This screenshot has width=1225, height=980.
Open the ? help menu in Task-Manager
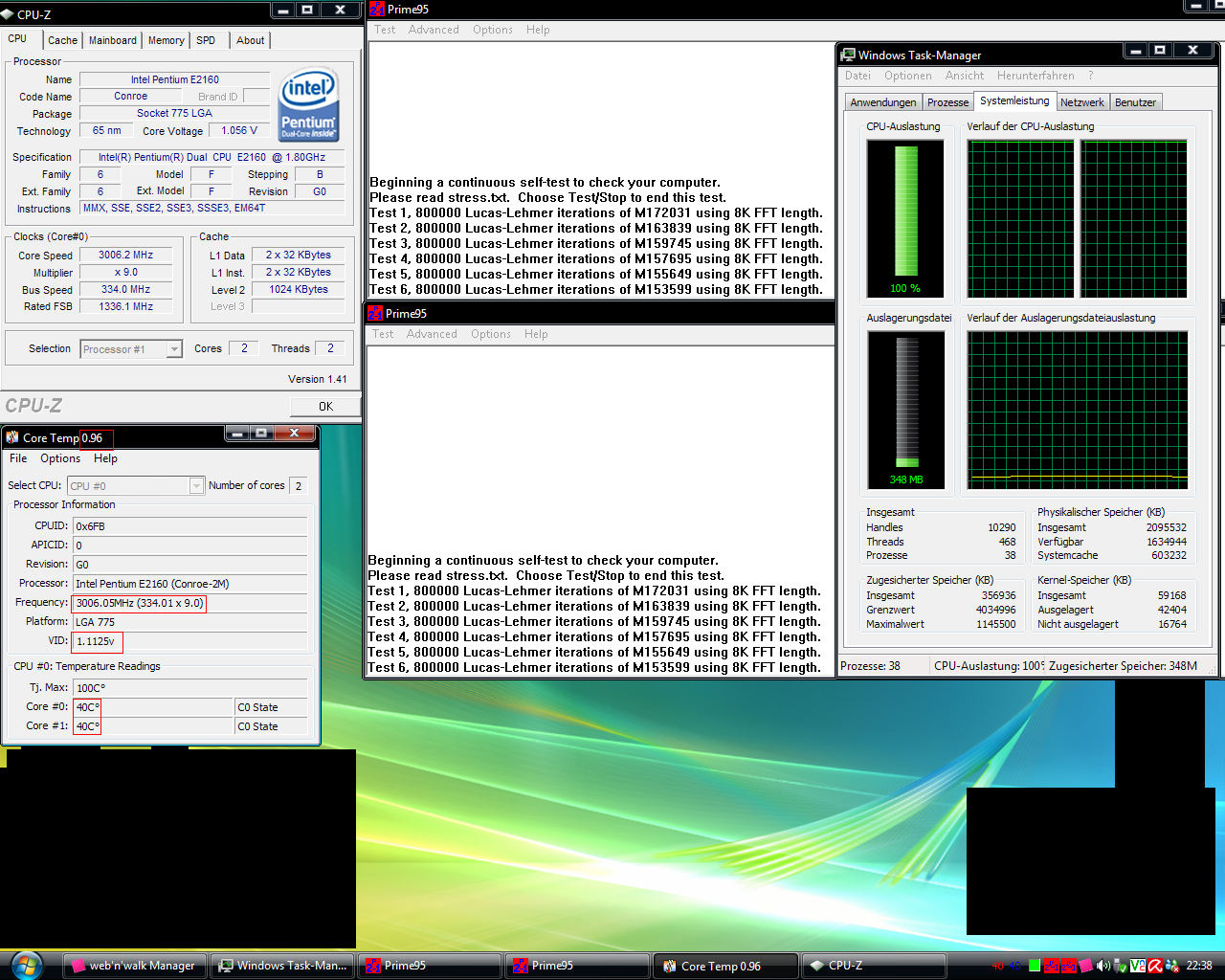coord(1090,76)
